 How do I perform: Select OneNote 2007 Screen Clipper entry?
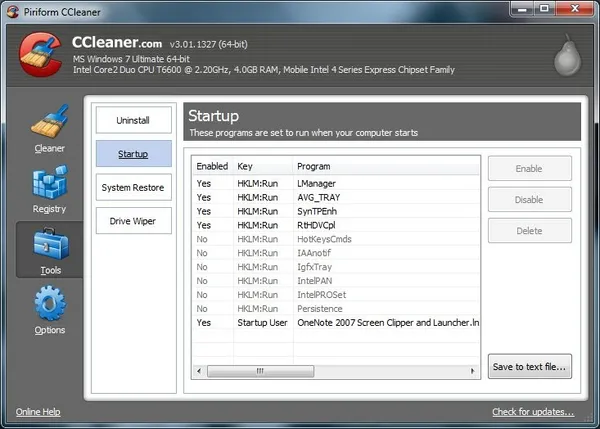click(x=336, y=323)
